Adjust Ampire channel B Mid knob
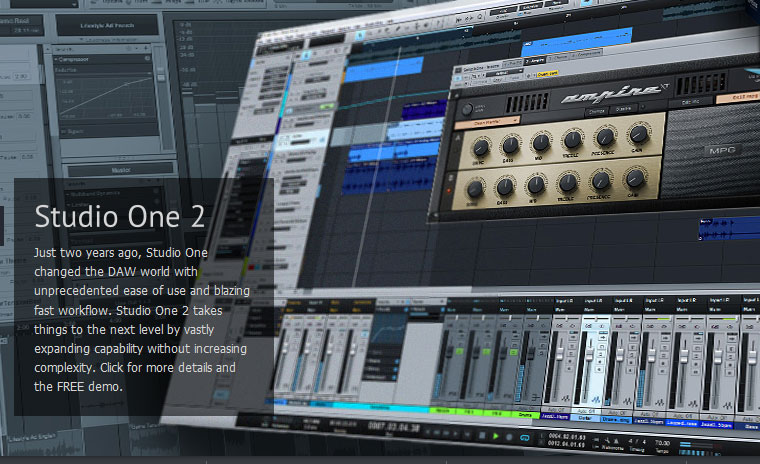The width and height of the screenshot is (760, 464). (x=536, y=184)
